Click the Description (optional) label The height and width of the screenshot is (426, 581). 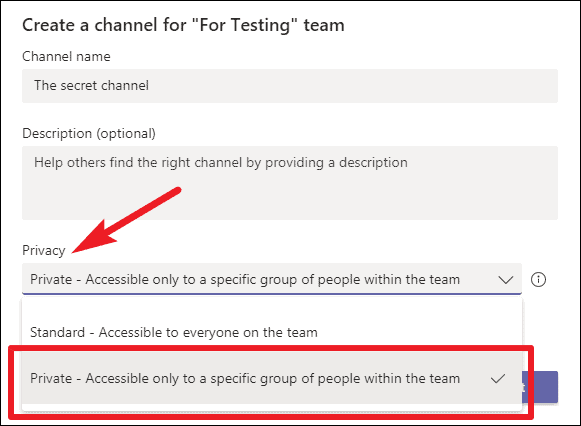89,133
